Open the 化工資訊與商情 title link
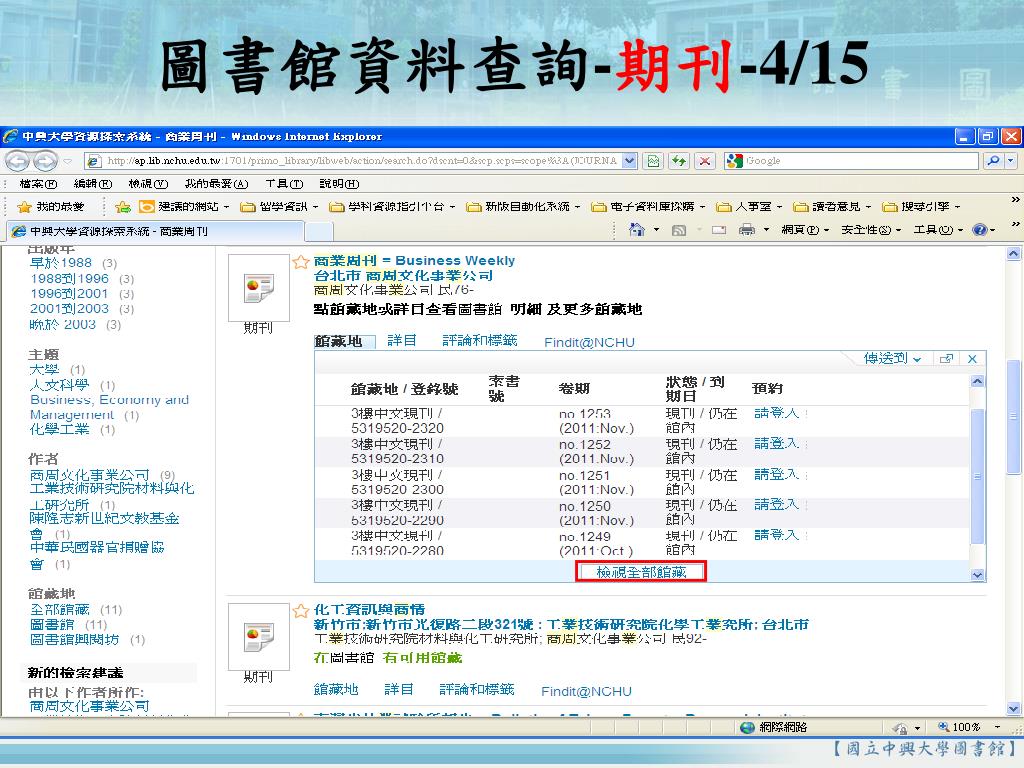This screenshot has height=768, width=1024. pyautogui.click(x=369, y=609)
